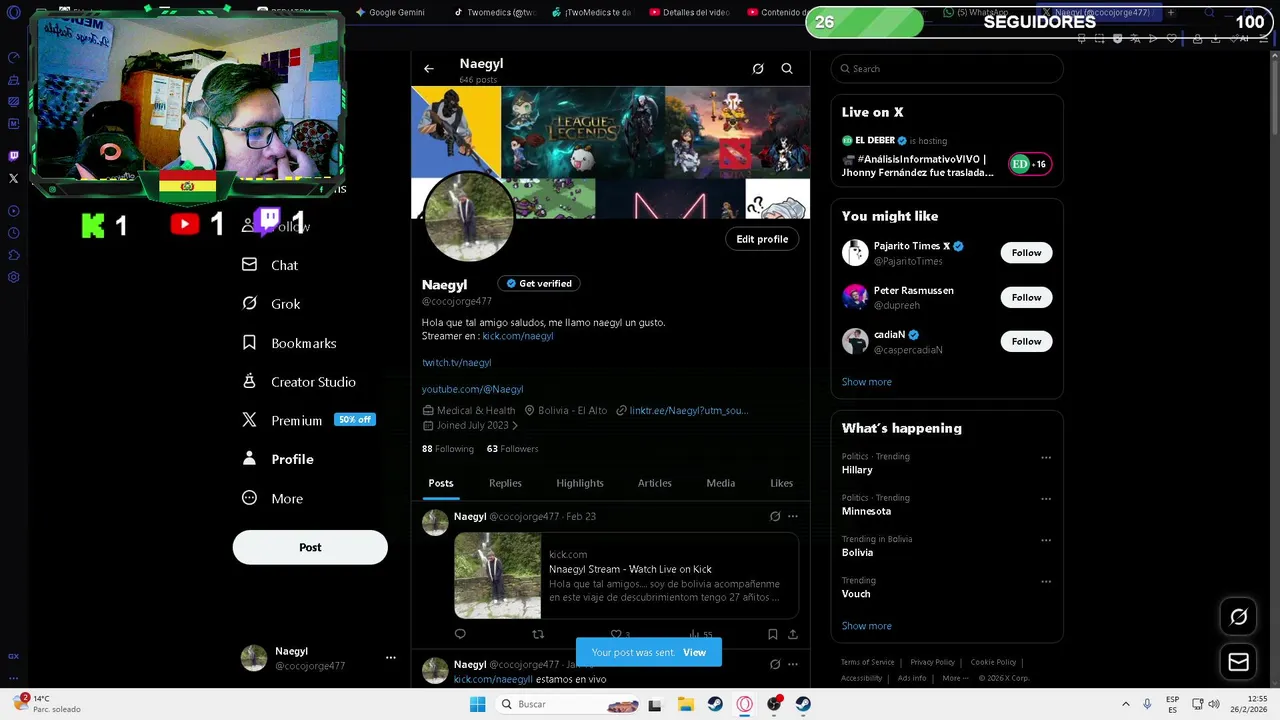1280x720 pixels.
Task: View the 63 Followers list
Action: 512,449
